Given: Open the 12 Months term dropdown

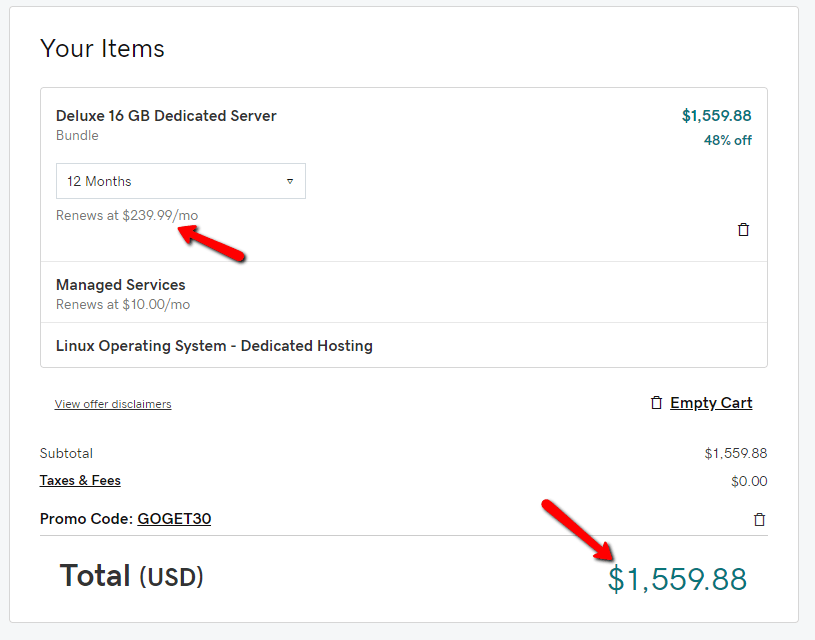Looking at the screenshot, I should [x=180, y=182].
